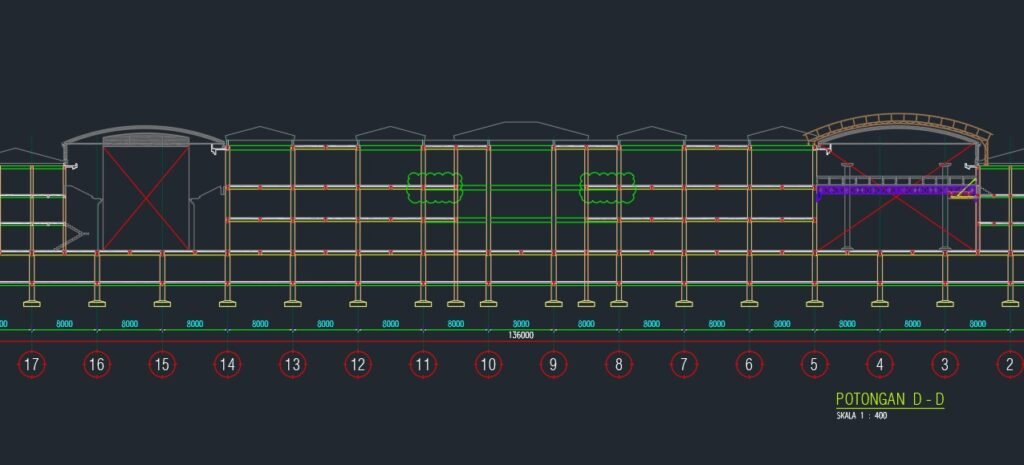Screen dimensions: 1024x465
Task: Select grid bubble number 17
Action: 31,365
